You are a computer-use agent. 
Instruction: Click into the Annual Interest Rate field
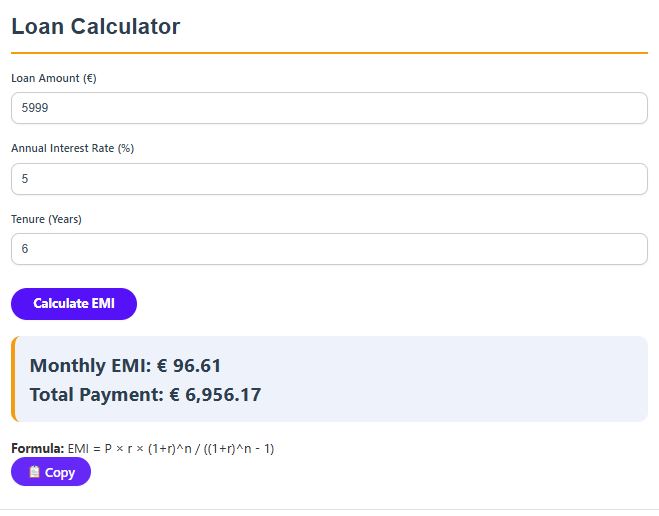point(329,179)
